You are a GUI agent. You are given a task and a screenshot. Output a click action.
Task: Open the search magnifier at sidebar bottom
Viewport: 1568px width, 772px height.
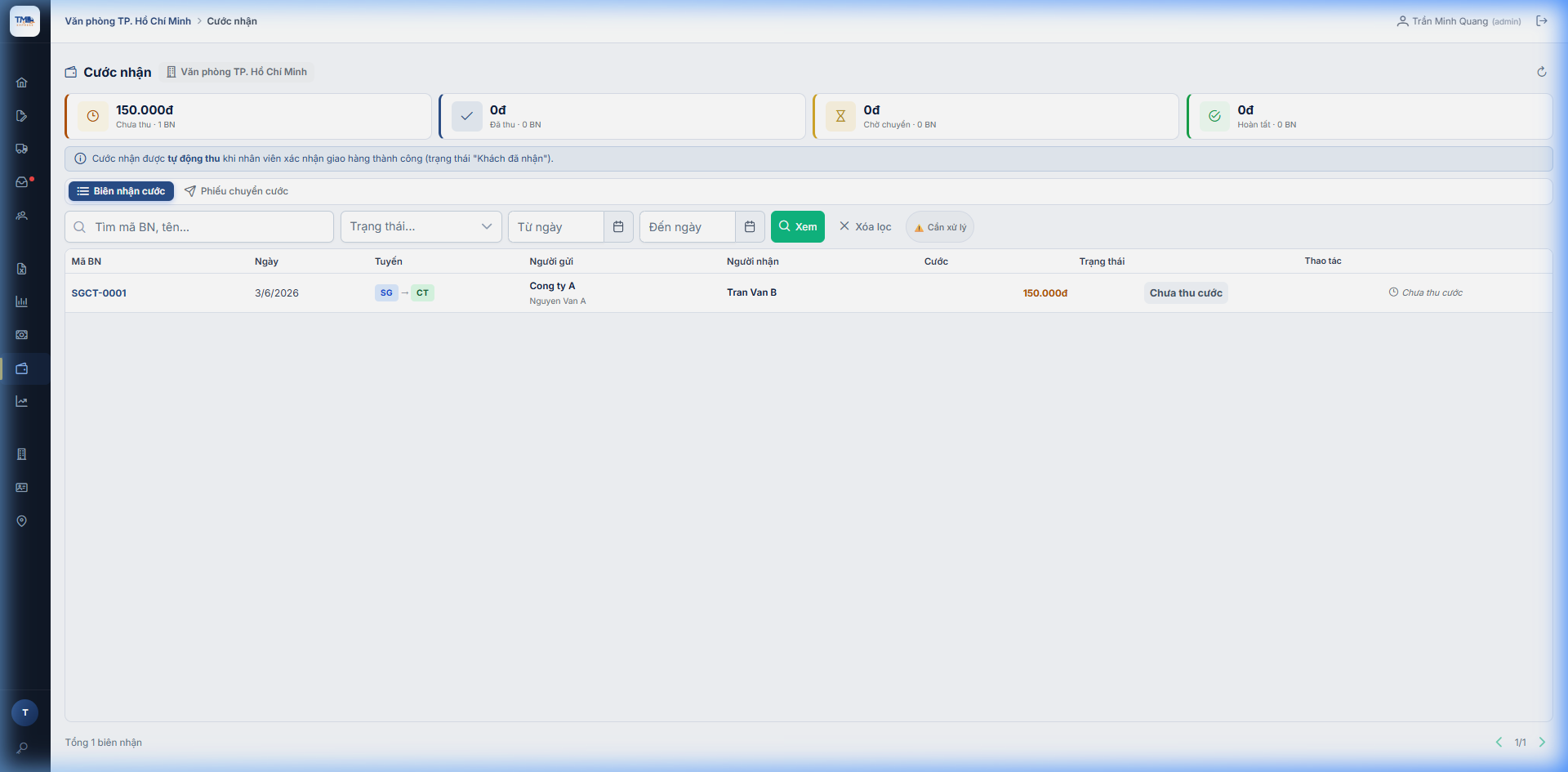(x=22, y=747)
